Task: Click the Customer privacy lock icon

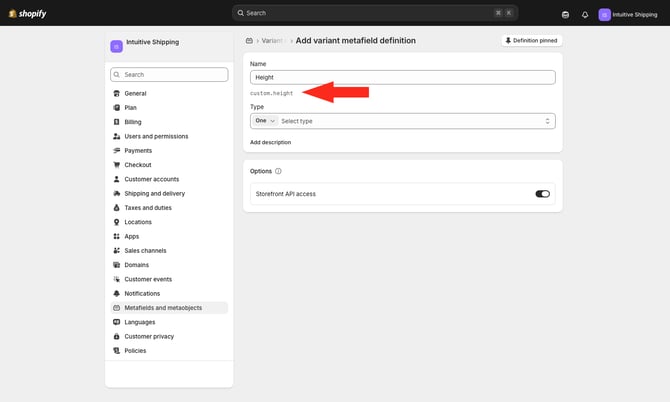Action: pyautogui.click(x=116, y=337)
